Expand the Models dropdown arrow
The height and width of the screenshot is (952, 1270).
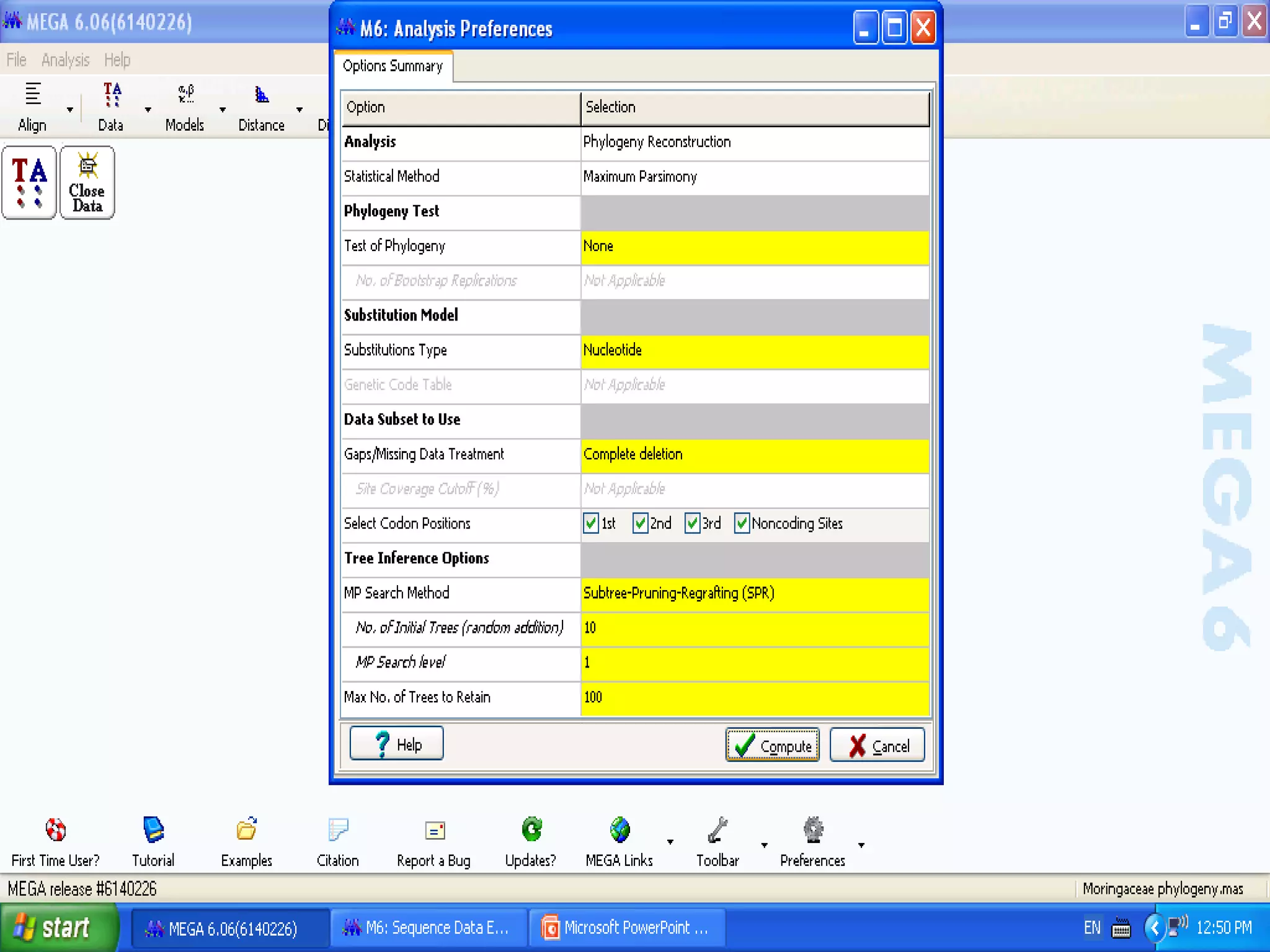[x=223, y=110]
